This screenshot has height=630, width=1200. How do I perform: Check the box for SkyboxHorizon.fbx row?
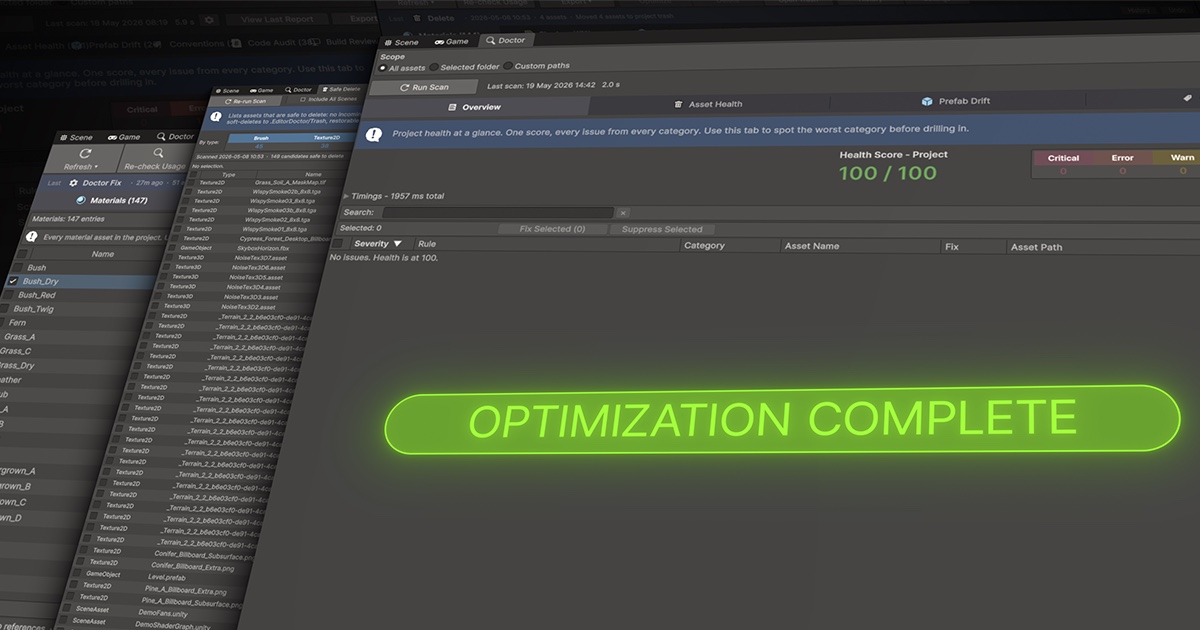click(170, 246)
